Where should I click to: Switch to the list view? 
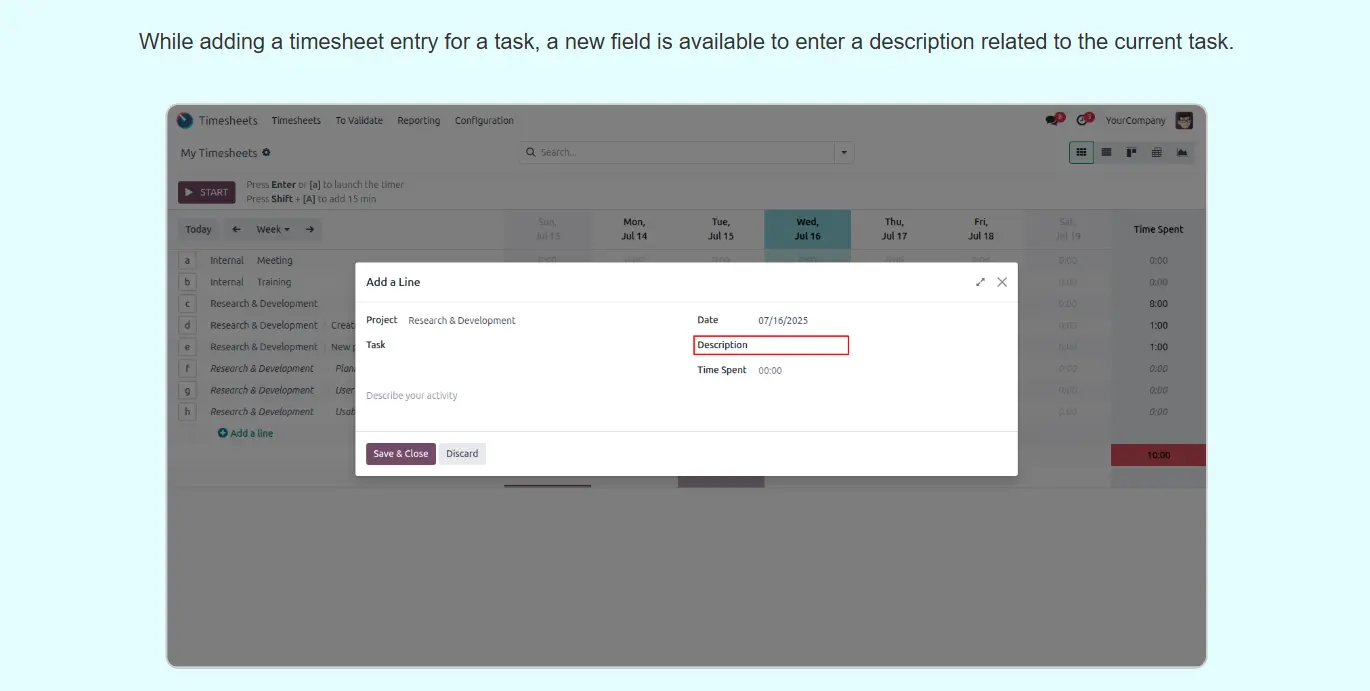(1106, 153)
